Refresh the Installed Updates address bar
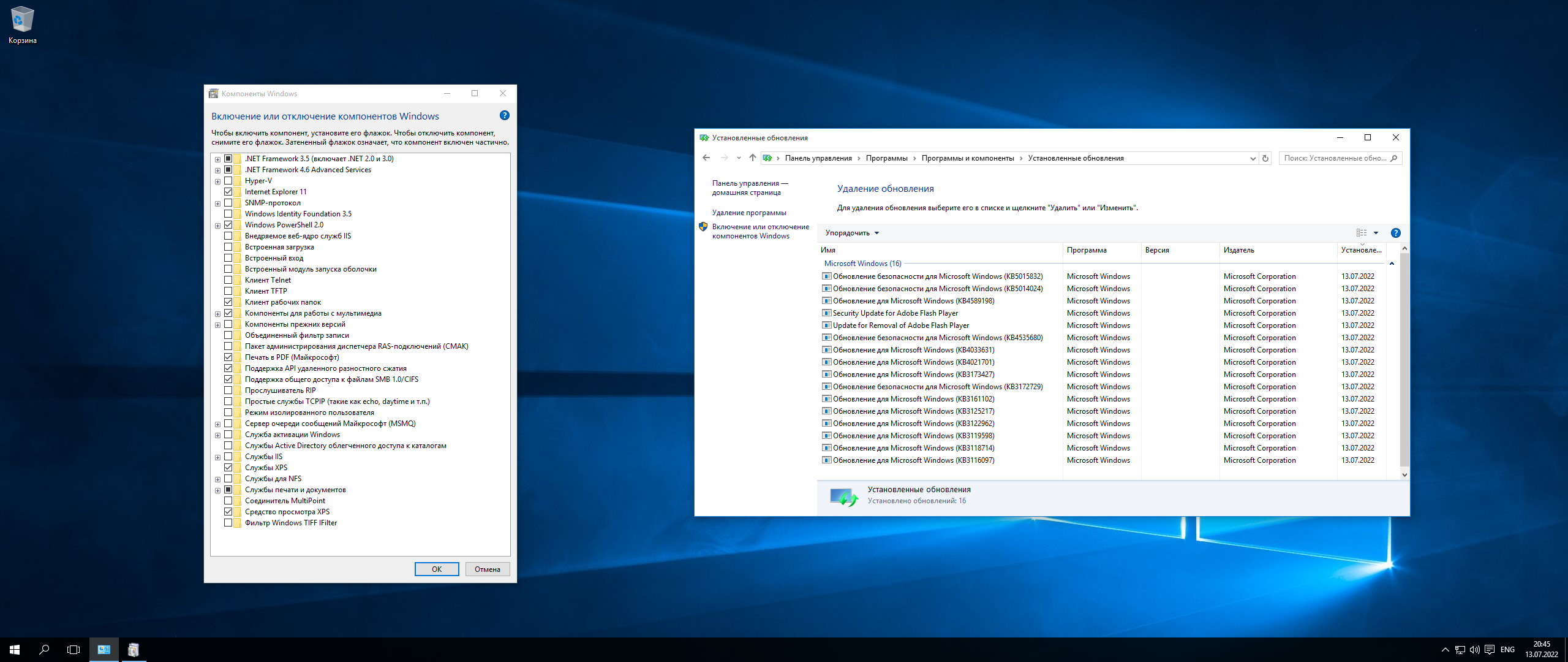Viewport: 1568px width, 662px height. [1265, 158]
